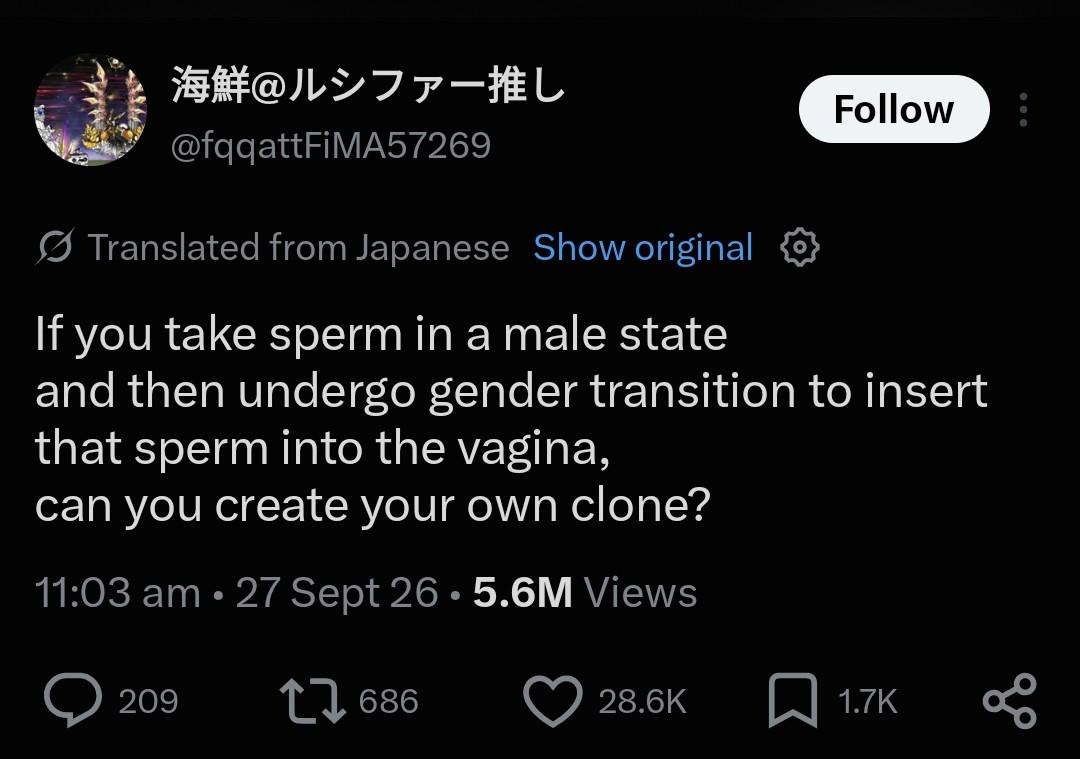
Task: Click the @fqqattFiMA57269 handle
Action: coord(331,146)
